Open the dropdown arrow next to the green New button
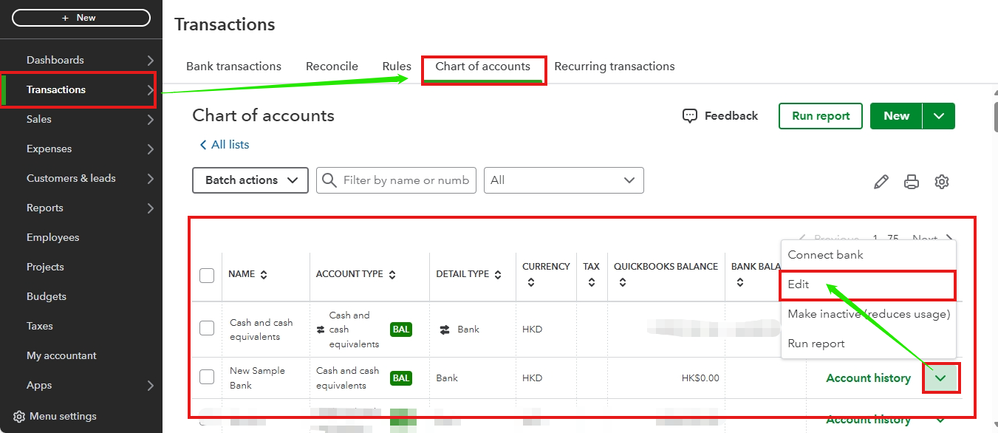Image resolution: width=998 pixels, height=433 pixels. click(x=939, y=116)
